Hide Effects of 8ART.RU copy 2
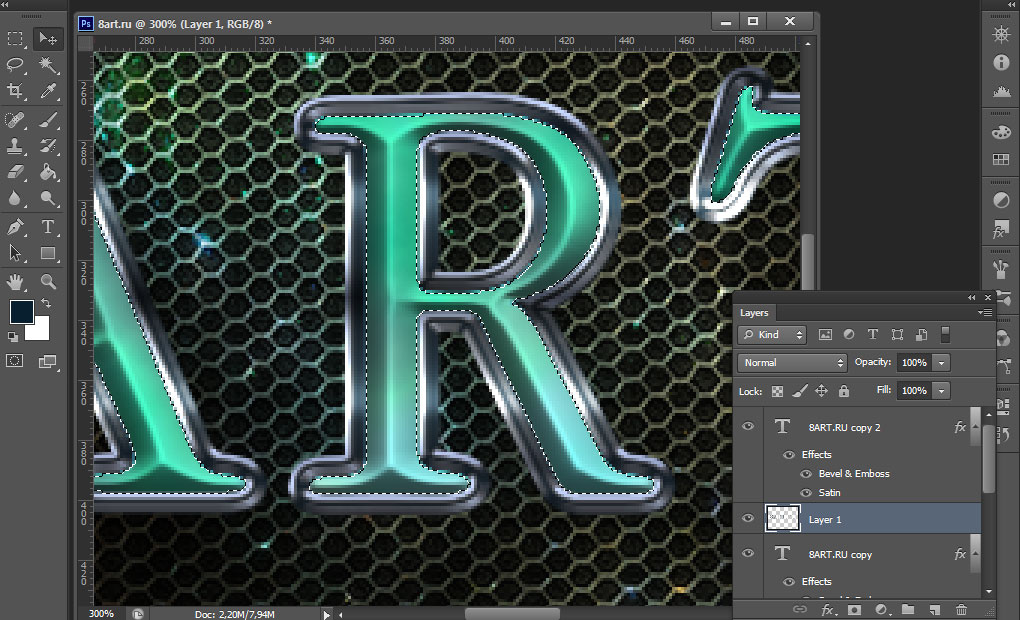Image resolution: width=1020 pixels, height=620 pixels. (x=788, y=455)
